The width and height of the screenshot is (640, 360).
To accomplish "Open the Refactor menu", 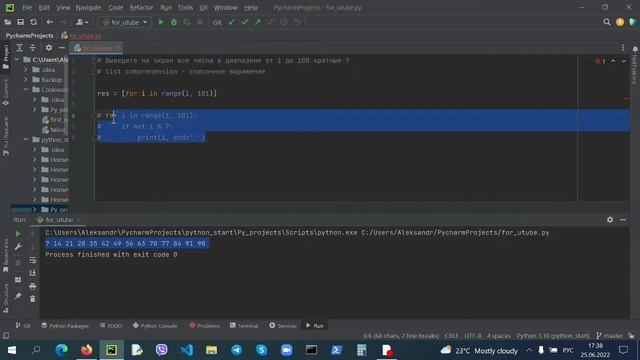I will [x=141, y=7].
